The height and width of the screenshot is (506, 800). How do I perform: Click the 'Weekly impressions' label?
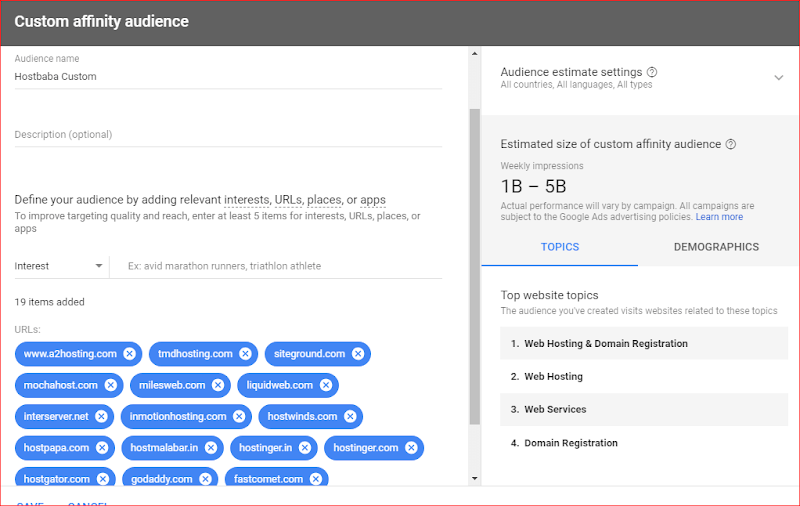tap(541, 166)
